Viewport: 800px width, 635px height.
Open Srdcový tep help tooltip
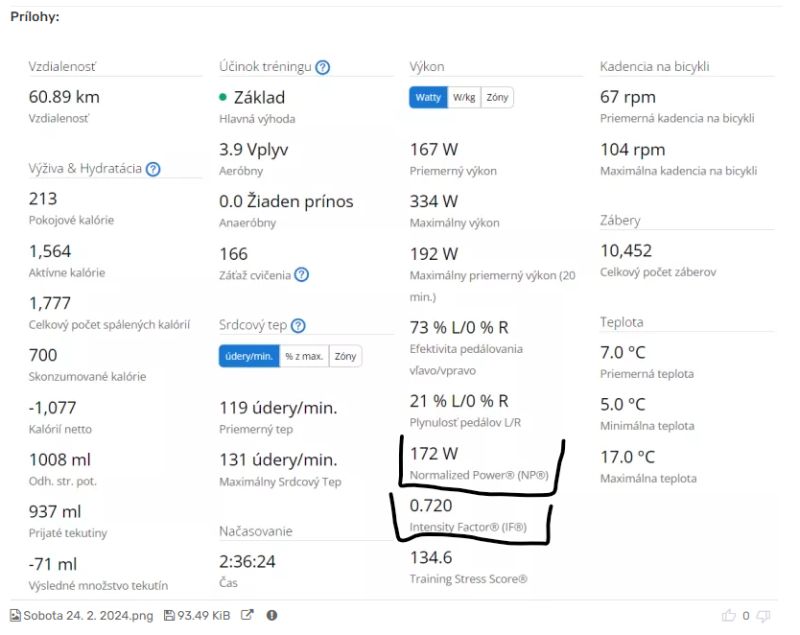tap(297, 325)
